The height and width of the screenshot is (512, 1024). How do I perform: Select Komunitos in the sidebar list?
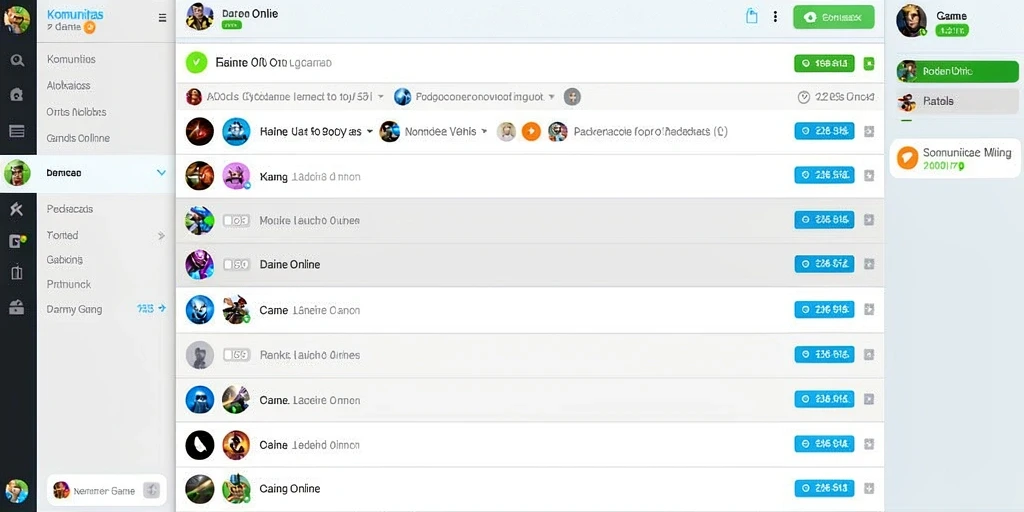coord(71,59)
